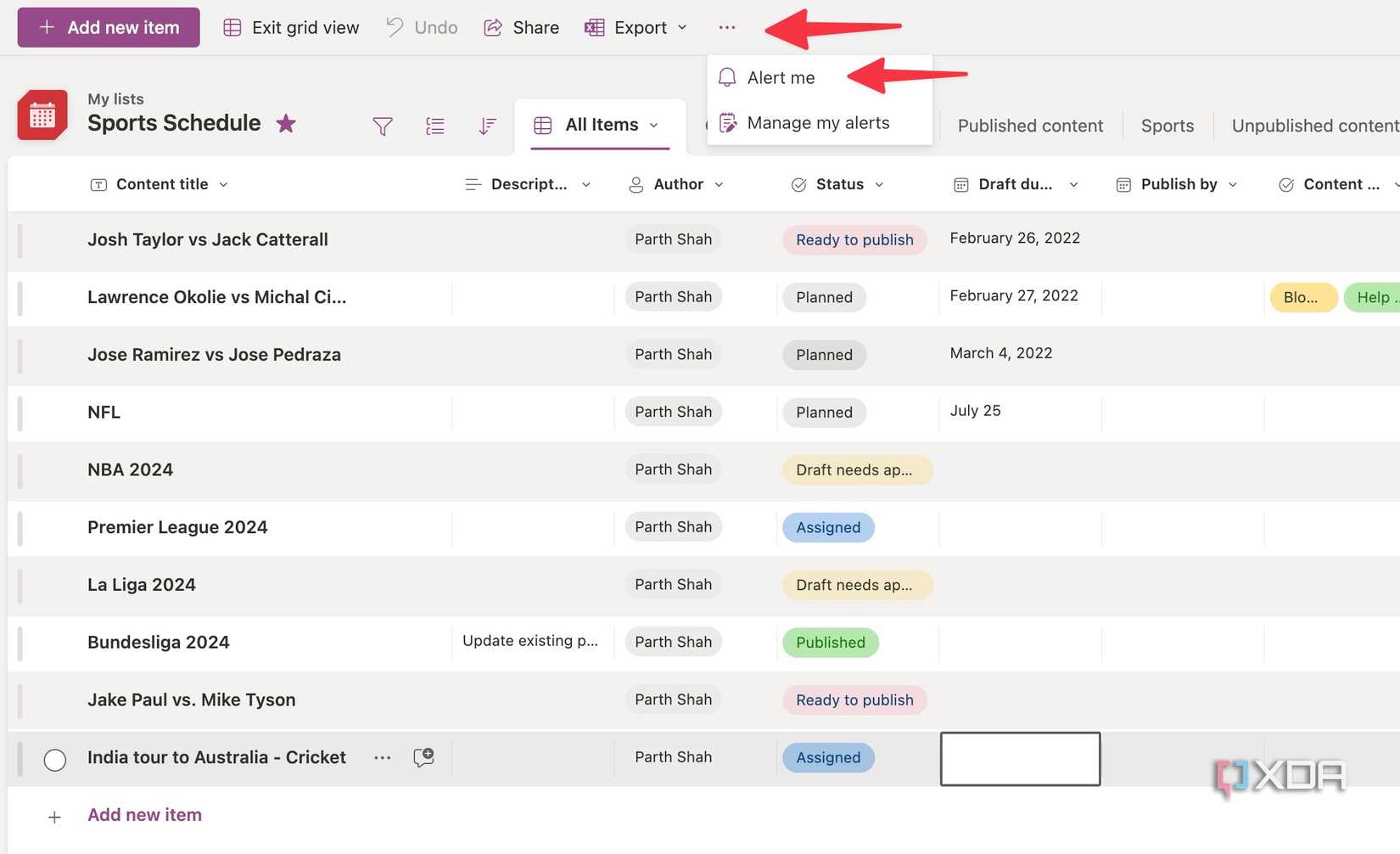Open the Status column dropdown
Viewport: 1400px width, 854px height.
pos(880,184)
